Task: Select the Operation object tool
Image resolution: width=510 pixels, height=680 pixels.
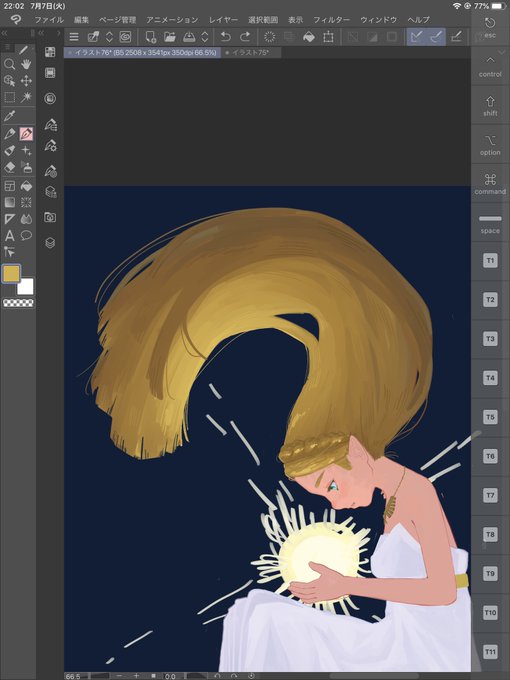Action: click(10, 81)
